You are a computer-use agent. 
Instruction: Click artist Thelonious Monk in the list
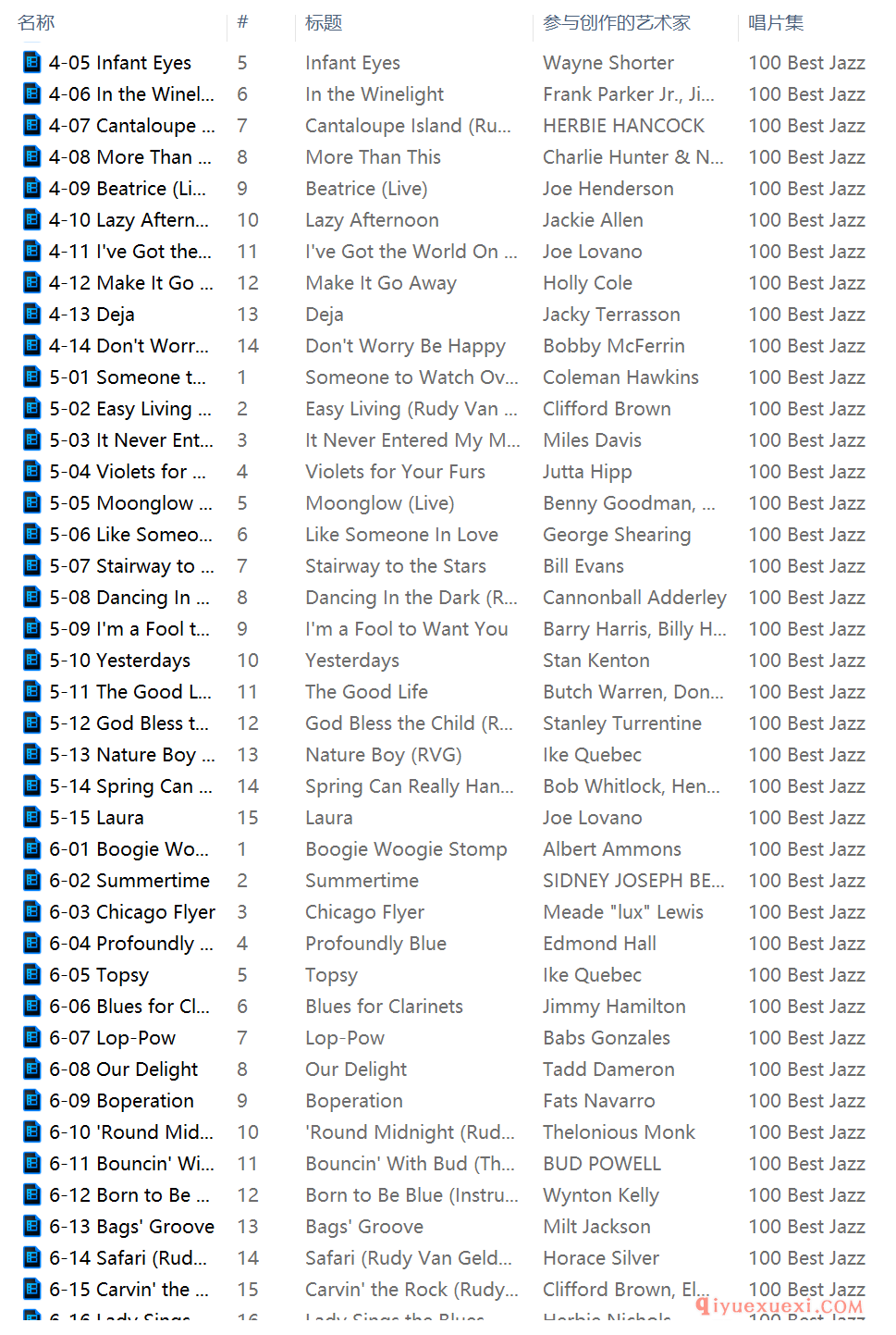619,1132
